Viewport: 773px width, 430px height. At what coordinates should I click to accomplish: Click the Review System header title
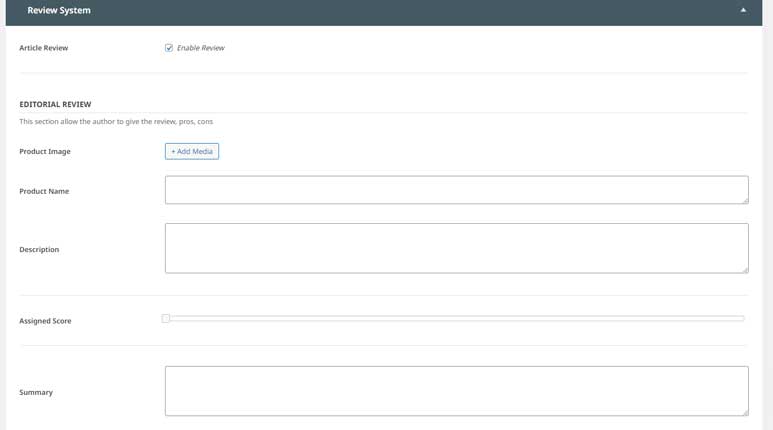pos(59,10)
